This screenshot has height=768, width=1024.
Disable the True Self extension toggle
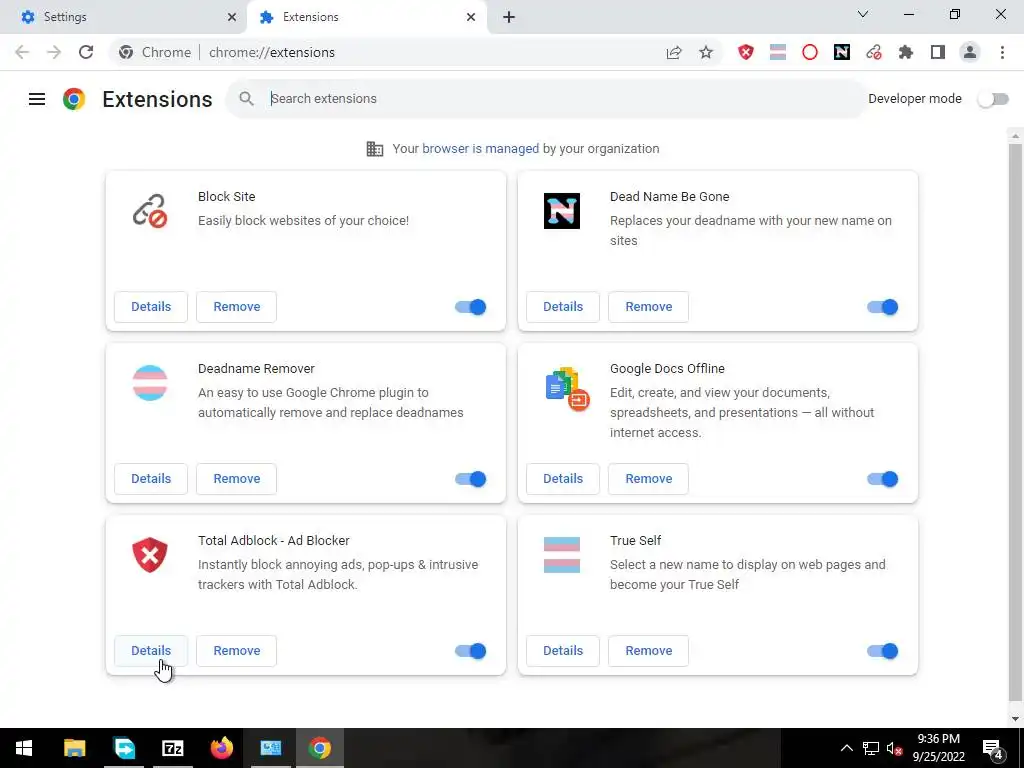point(883,650)
